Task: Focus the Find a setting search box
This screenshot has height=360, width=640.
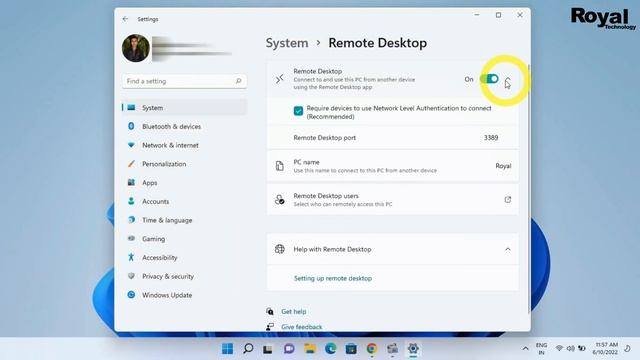Action: click(184, 81)
